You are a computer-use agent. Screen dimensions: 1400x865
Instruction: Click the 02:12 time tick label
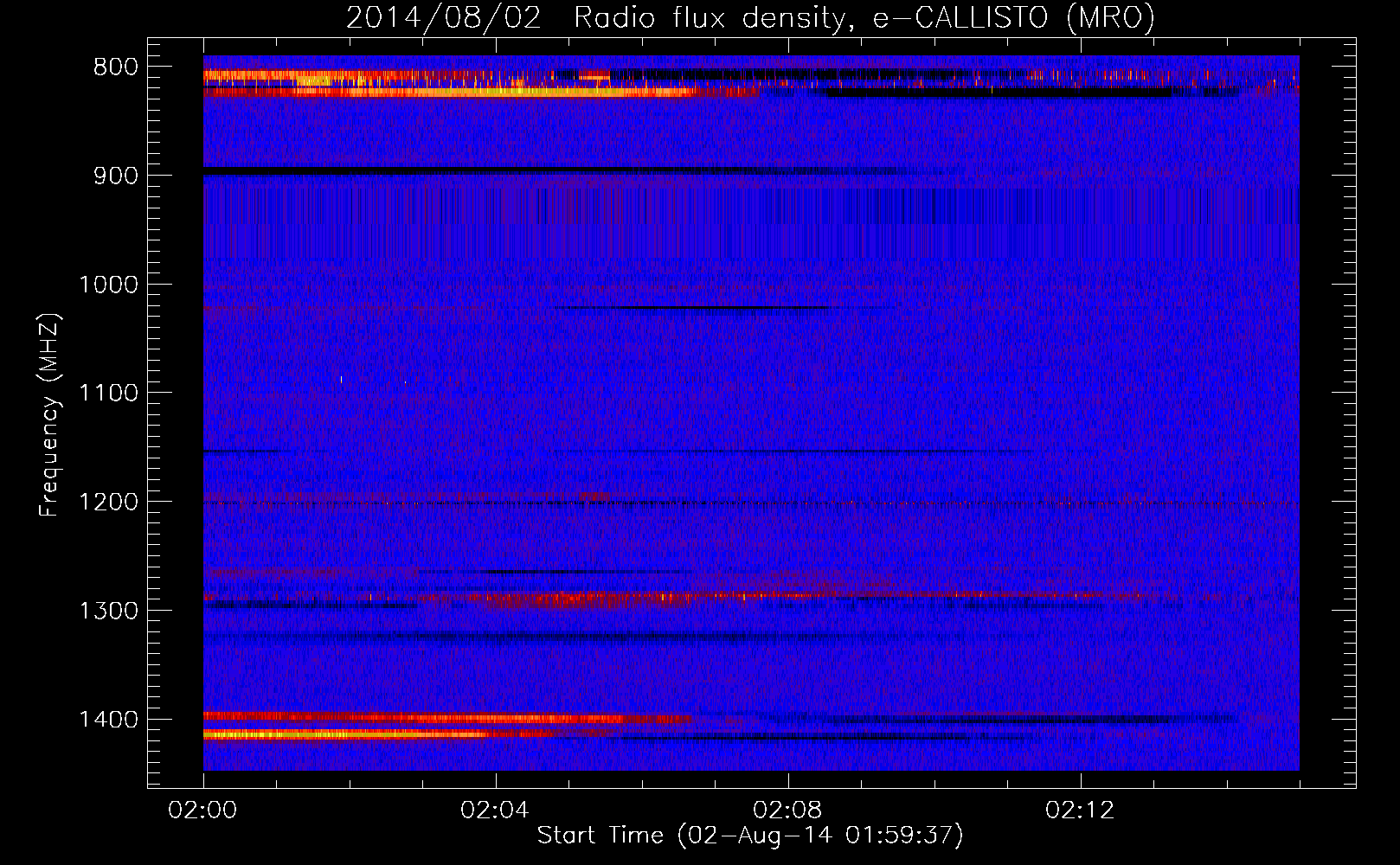[x=1080, y=811]
